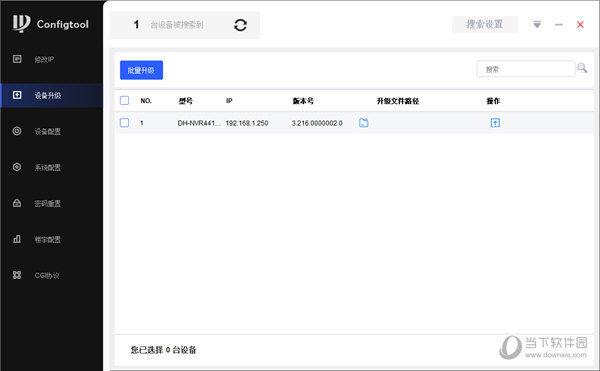The image size is (600, 371).
Task: Select 设备升级 in the sidebar
Action: tap(52, 95)
